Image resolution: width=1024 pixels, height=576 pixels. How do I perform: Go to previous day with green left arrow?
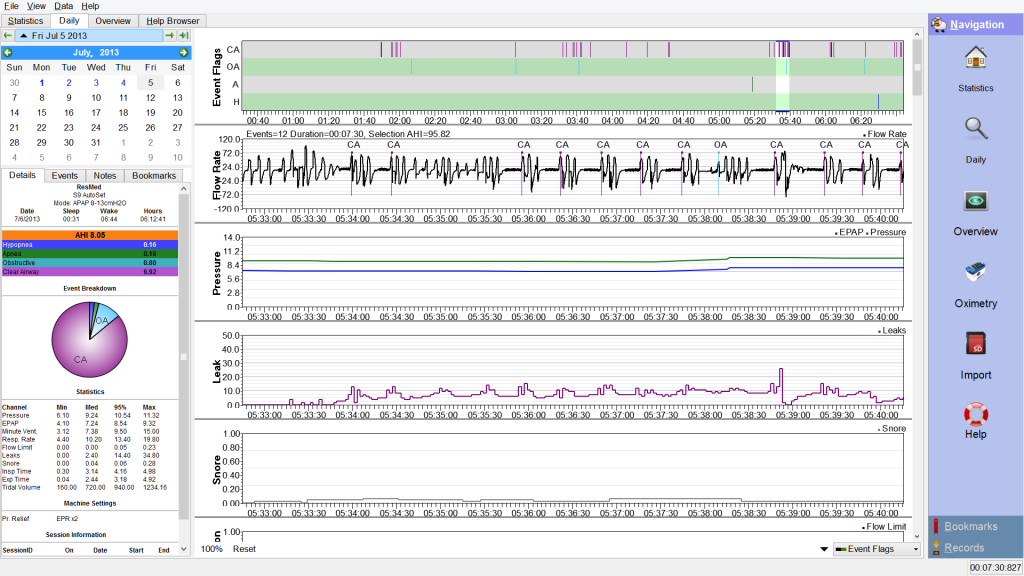click(x=8, y=36)
